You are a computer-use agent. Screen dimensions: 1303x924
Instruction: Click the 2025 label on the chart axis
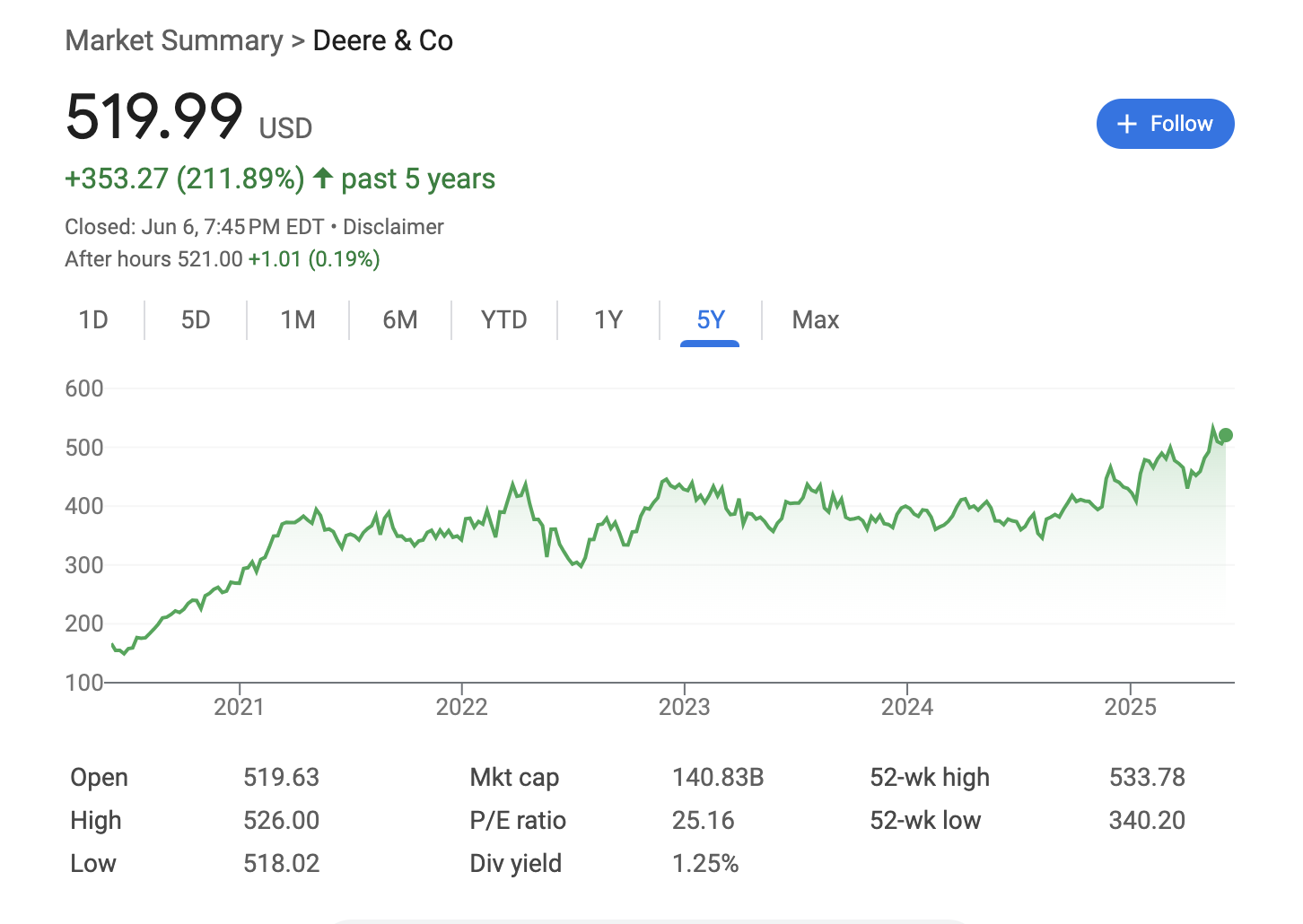pyautogui.click(x=1130, y=707)
